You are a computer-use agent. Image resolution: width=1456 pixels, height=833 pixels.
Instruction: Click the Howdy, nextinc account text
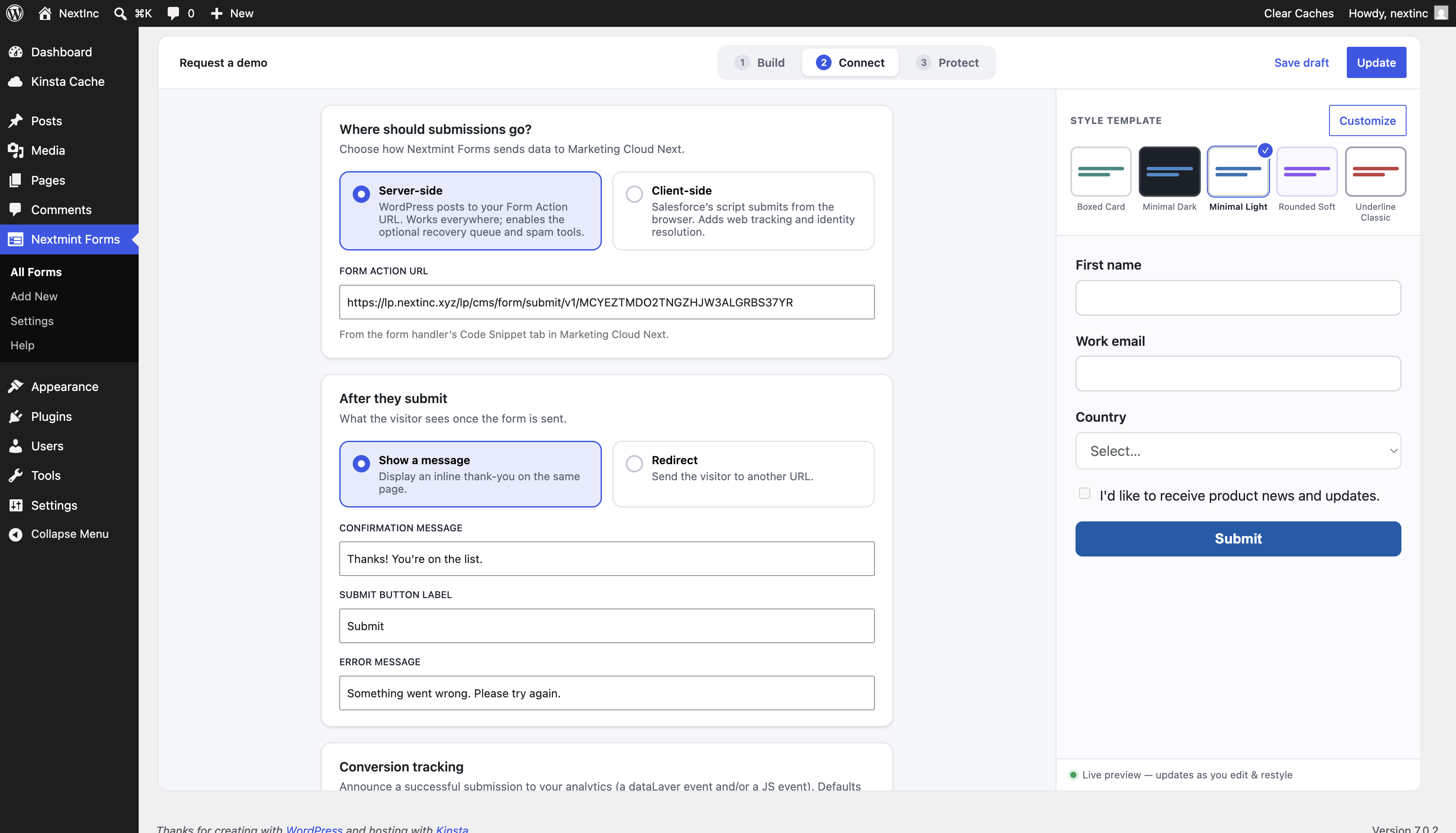1388,13
